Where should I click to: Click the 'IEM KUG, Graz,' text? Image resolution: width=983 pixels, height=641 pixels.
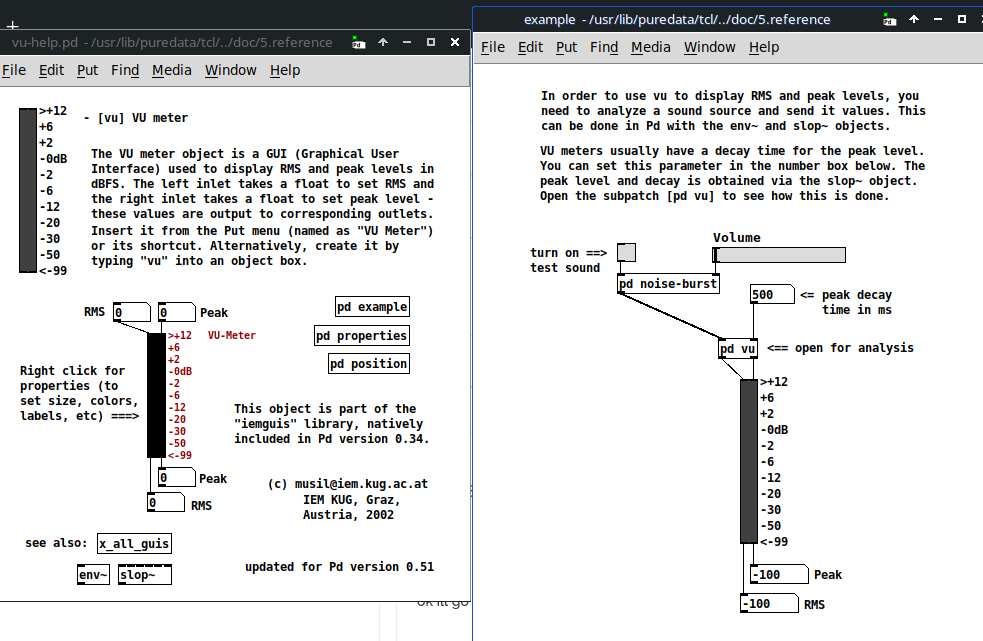(352, 500)
